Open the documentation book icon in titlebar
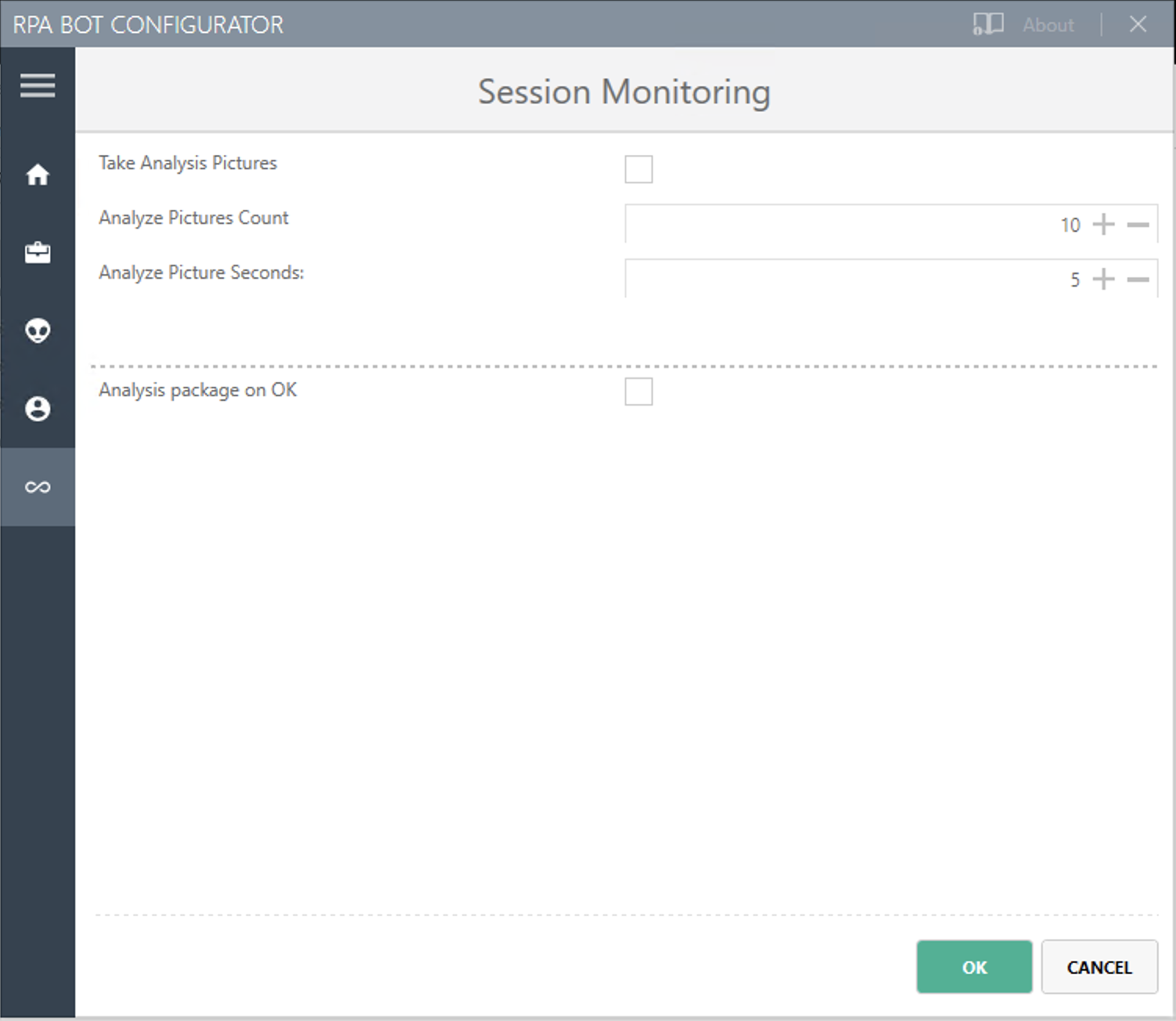This screenshot has width=1176, height=1021. tap(988, 24)
